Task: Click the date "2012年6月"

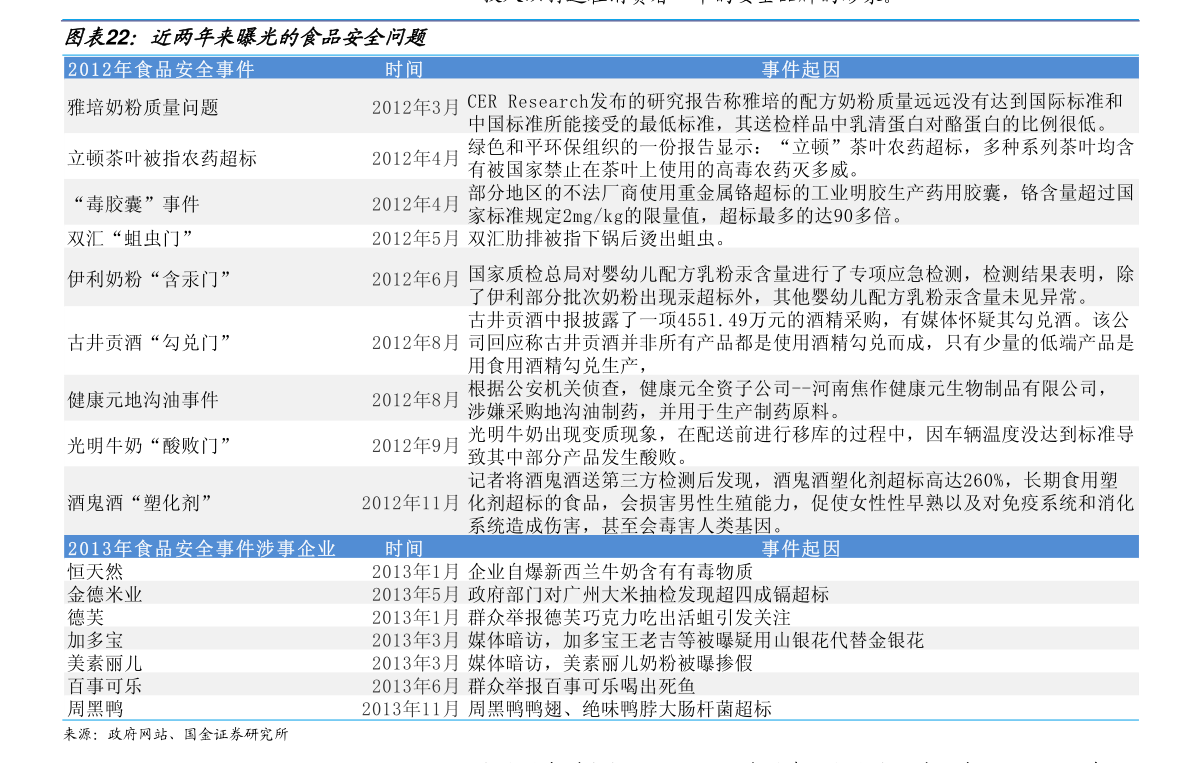Action: click(x=415, y=279)
